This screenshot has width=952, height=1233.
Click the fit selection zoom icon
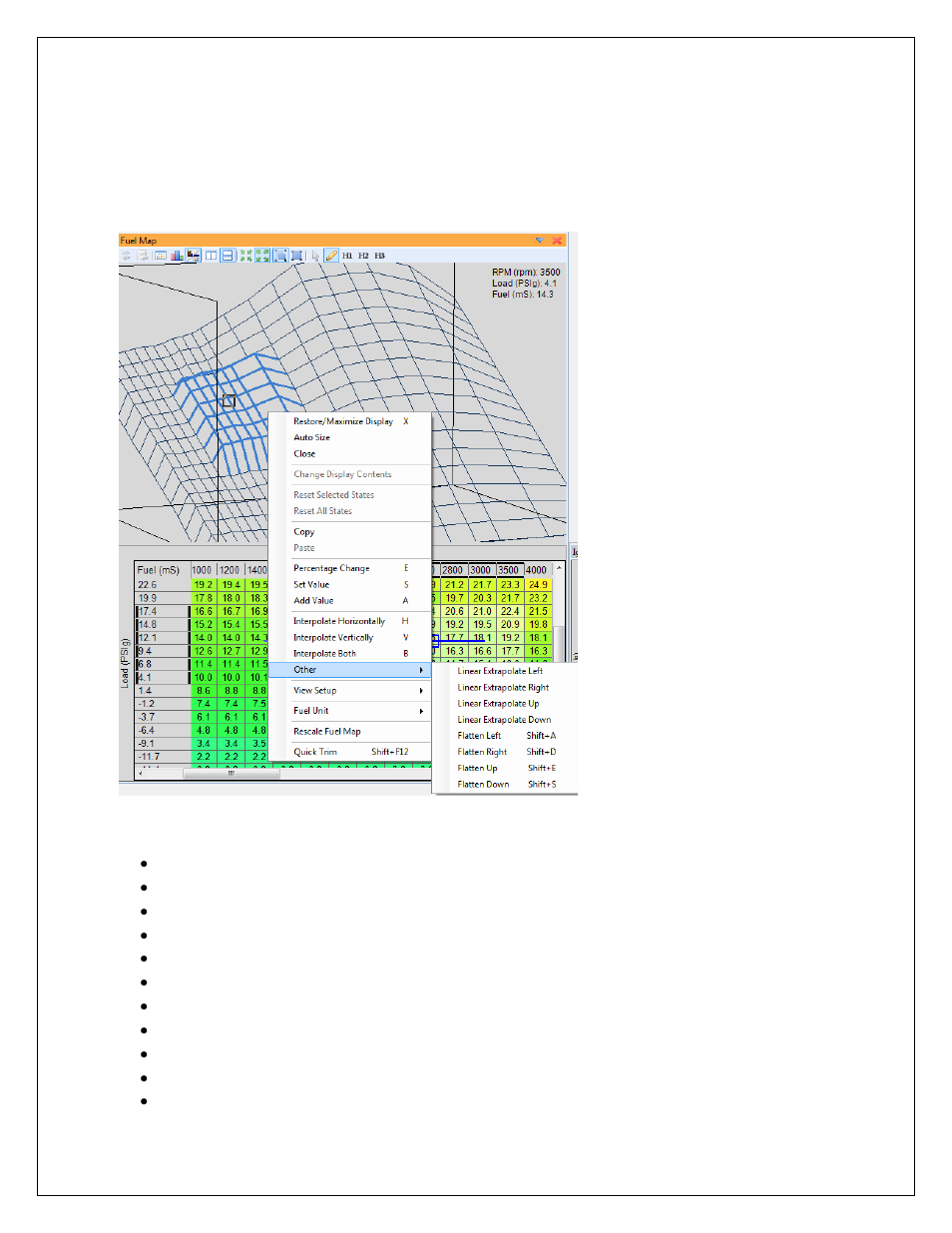click(x=280, y=256)
